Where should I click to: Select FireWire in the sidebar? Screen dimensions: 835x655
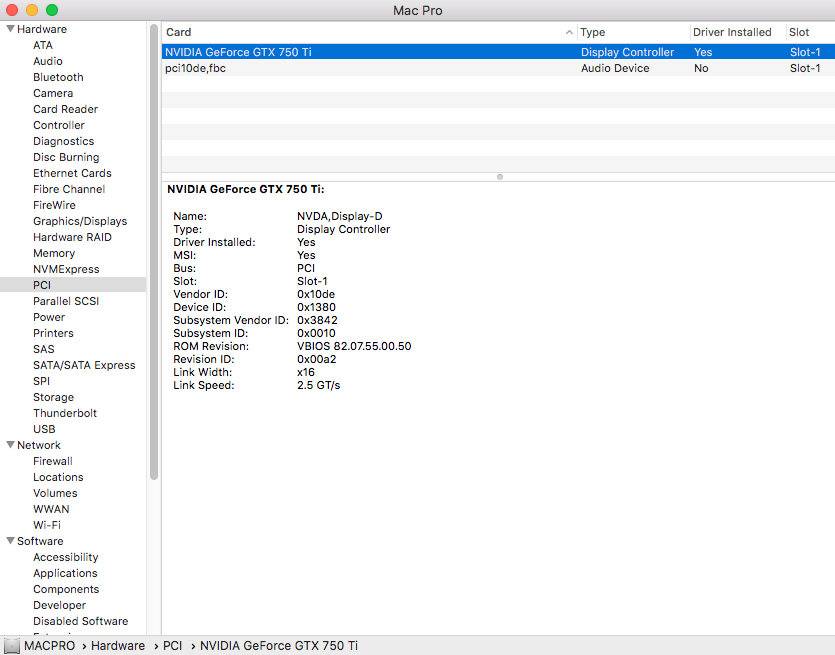pos(54,205)
